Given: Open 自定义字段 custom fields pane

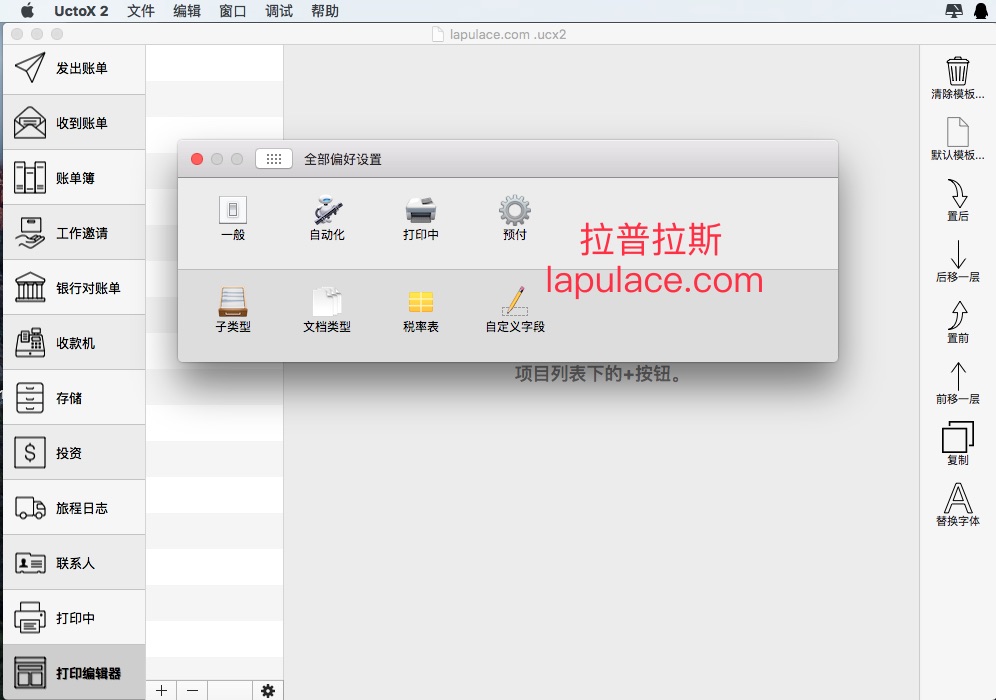Looking at the screenshot, I should click(x=515, y=311).
